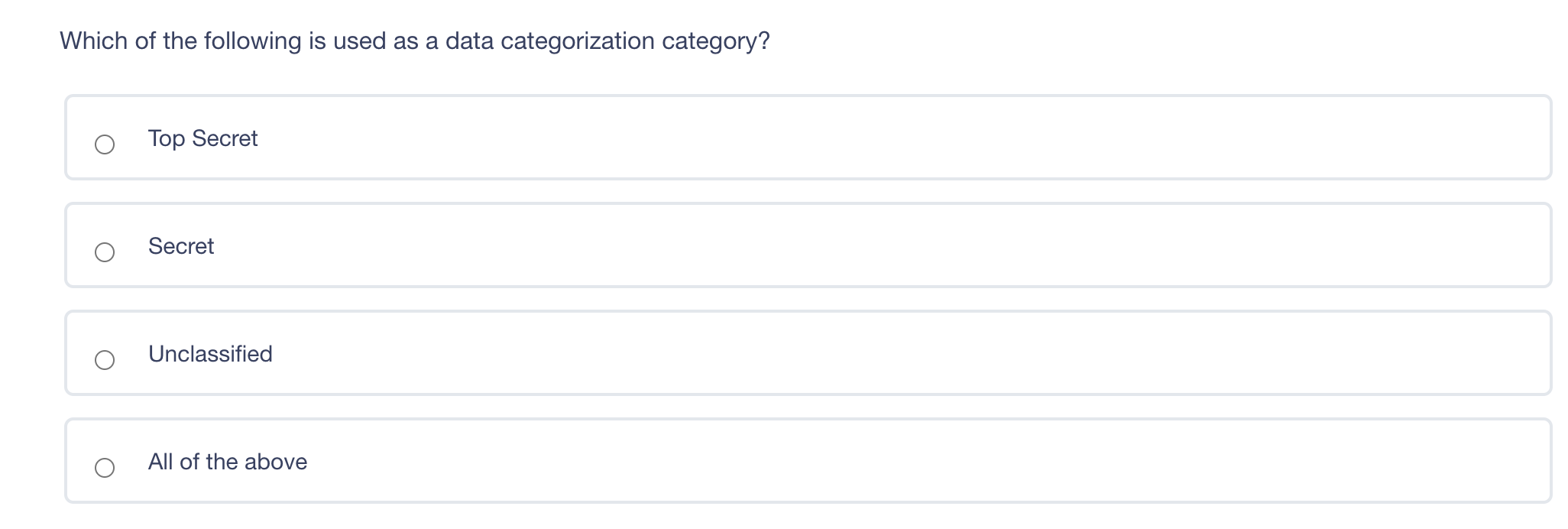Click the "All of the above" label text
Viewport: 1568px width, 529px height.
click(x=228, y=462)
